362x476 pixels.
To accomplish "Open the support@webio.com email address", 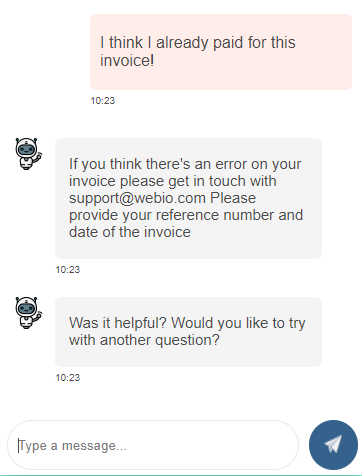I will (x=137, y=198).
